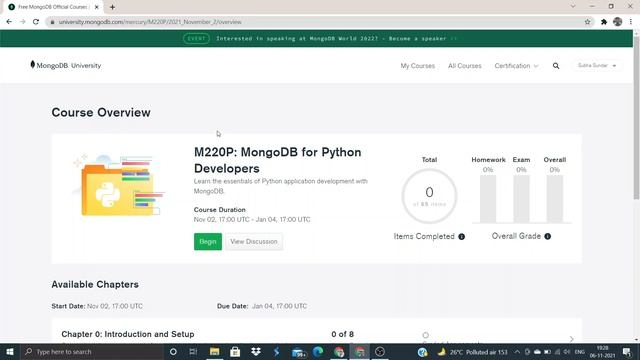Expand Chapter 0 row with the chevron

[571, 338]
